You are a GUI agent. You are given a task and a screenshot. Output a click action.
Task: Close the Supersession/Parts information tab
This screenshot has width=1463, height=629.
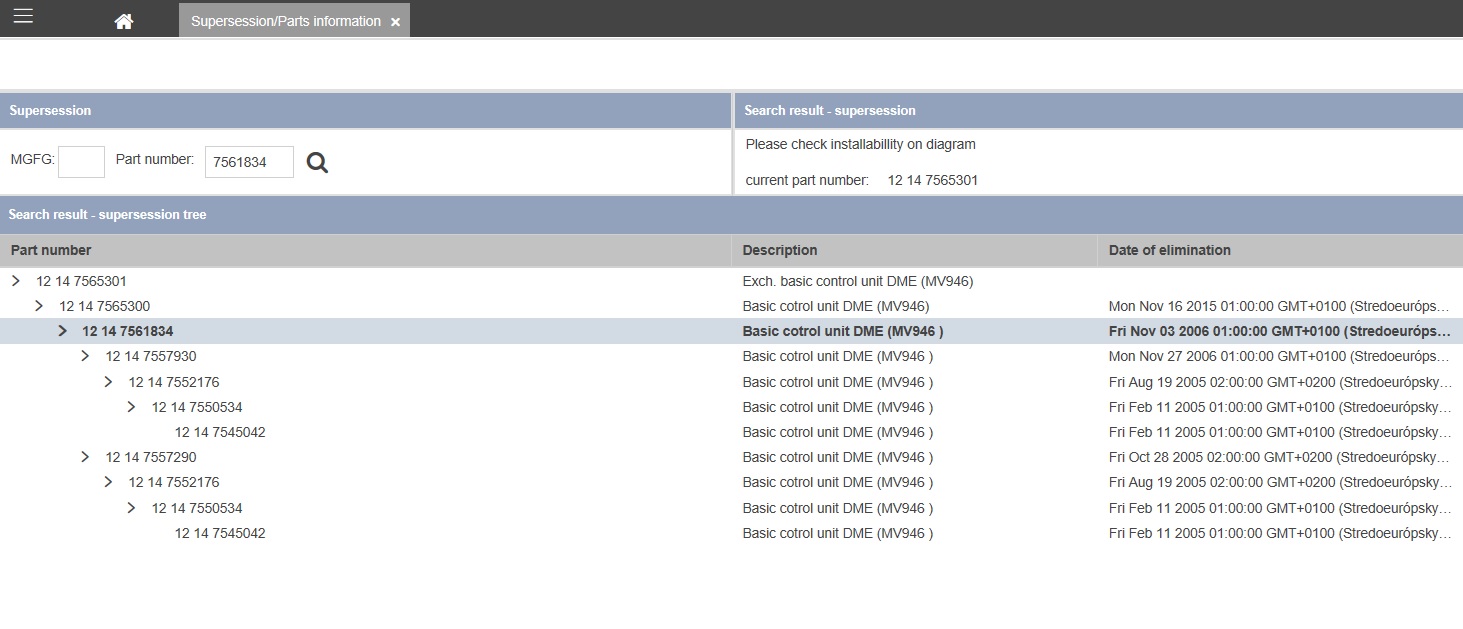pos(396,22)
